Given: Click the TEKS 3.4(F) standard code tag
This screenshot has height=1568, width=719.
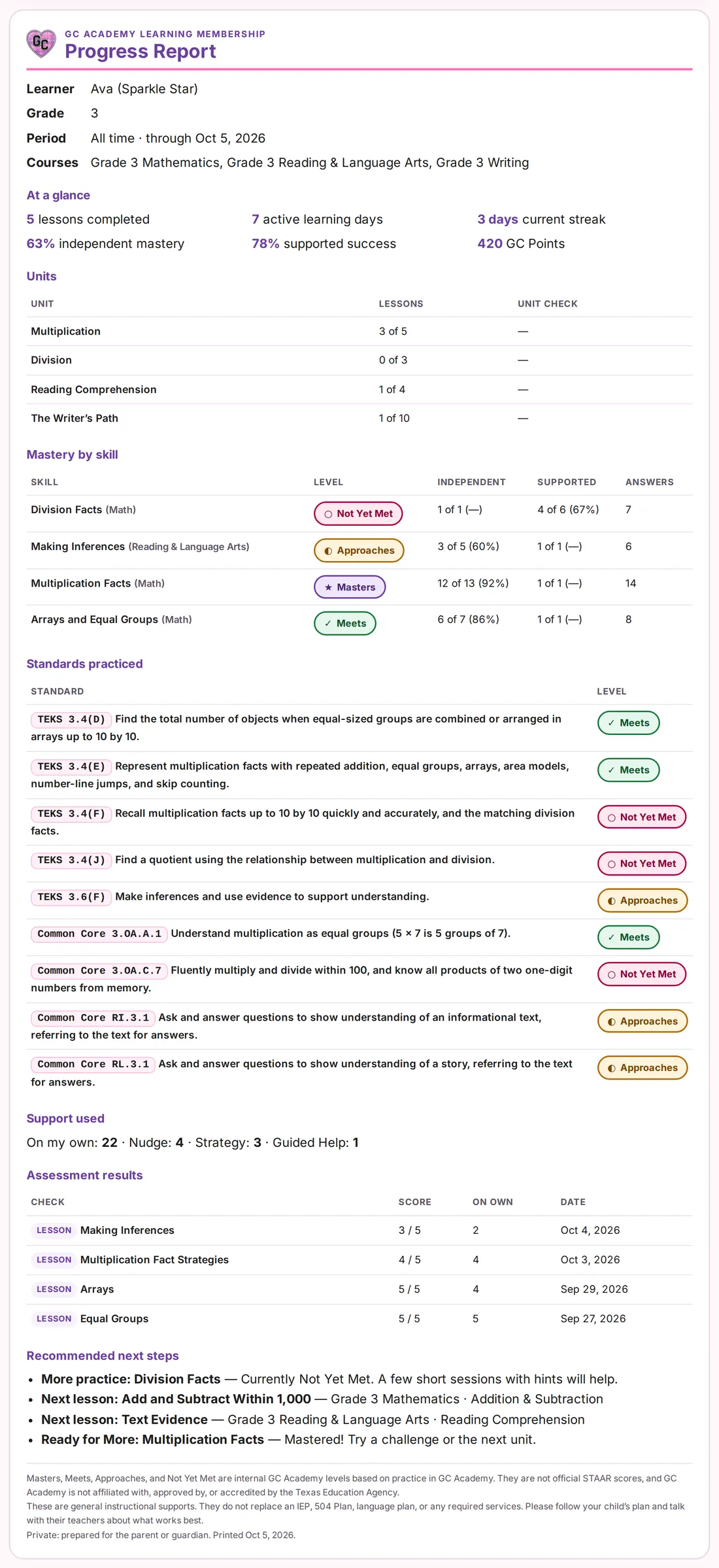Looking at the screenshot, I should coord(71,813).
